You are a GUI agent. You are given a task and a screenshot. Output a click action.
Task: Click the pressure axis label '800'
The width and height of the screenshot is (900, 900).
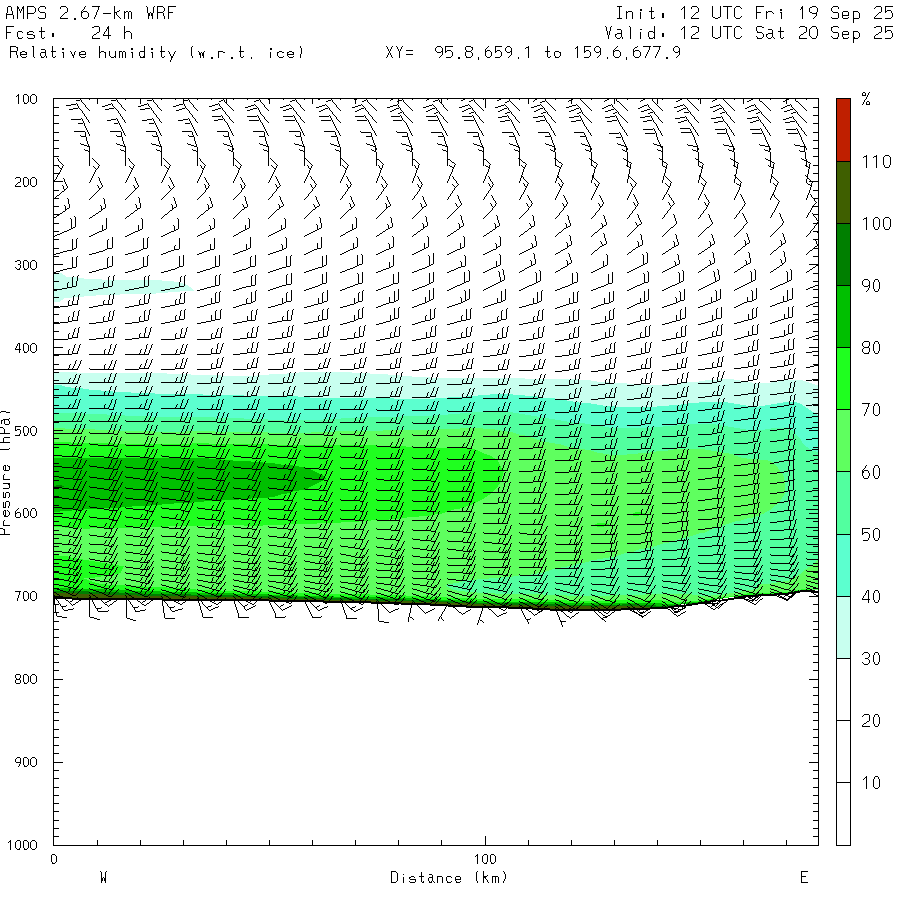[26, 680]
